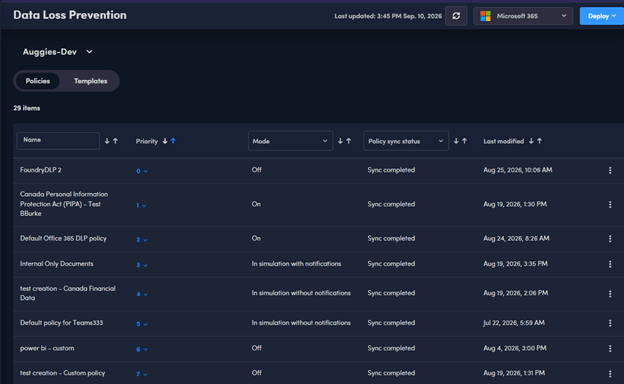Switch to the Templates tab
Screen dimensions: 624x384
point(90,81)
